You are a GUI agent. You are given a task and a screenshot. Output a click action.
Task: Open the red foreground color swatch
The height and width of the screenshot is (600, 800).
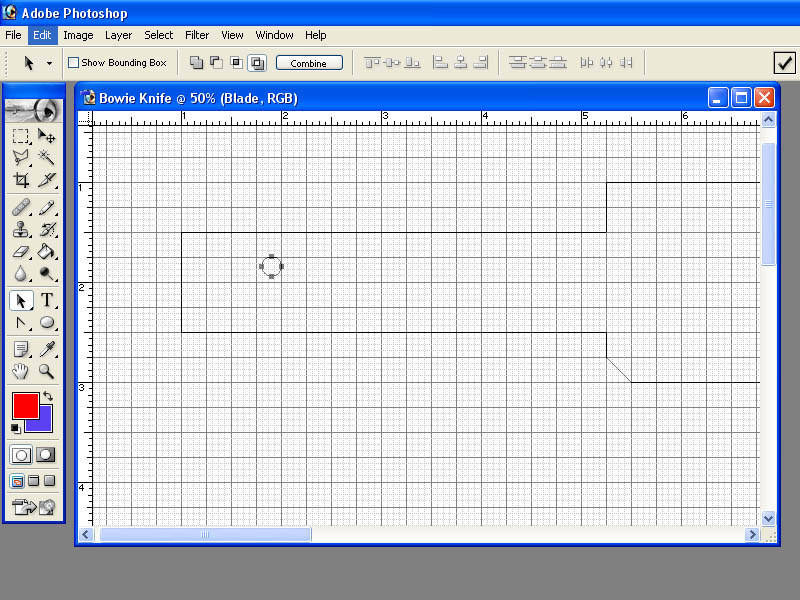[26, 406]
